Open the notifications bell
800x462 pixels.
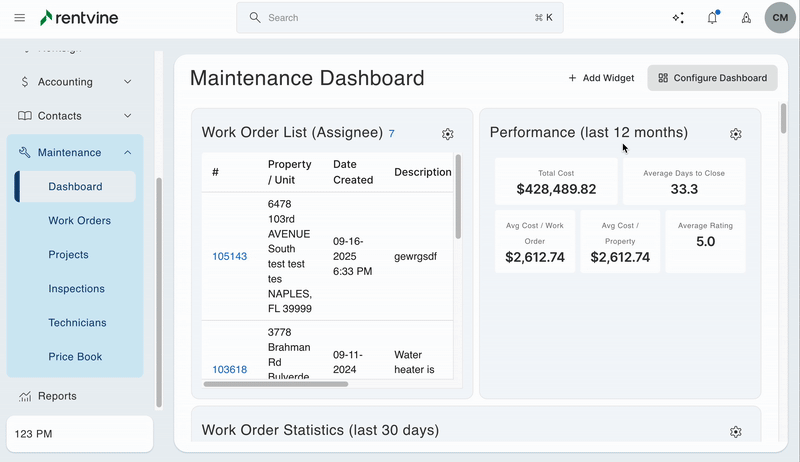(x=712, y=18)
